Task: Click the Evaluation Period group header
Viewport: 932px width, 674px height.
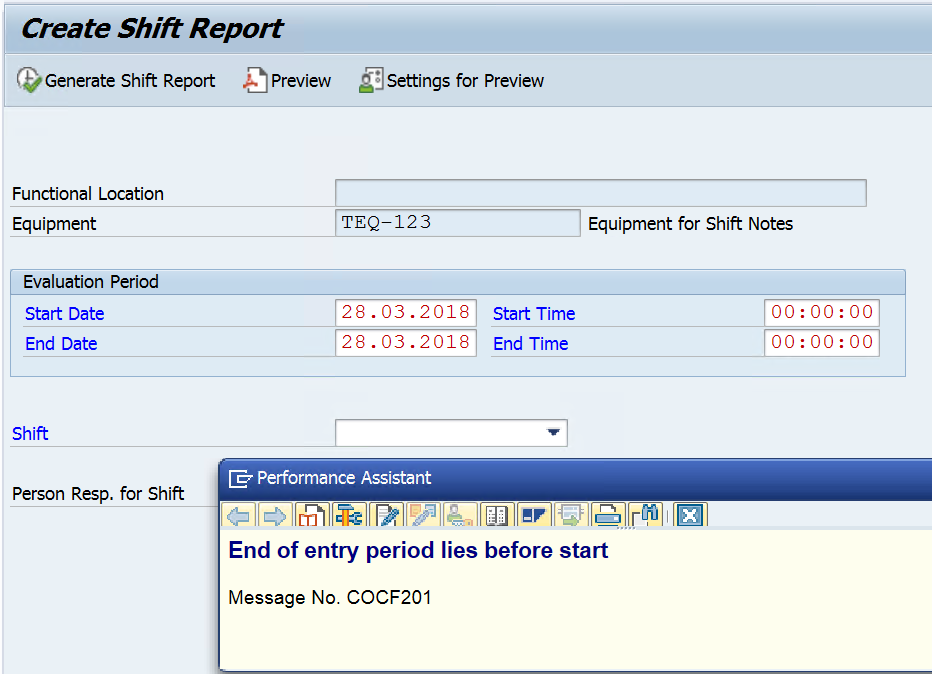Action: pyautogui.click(x=458, y=282)
